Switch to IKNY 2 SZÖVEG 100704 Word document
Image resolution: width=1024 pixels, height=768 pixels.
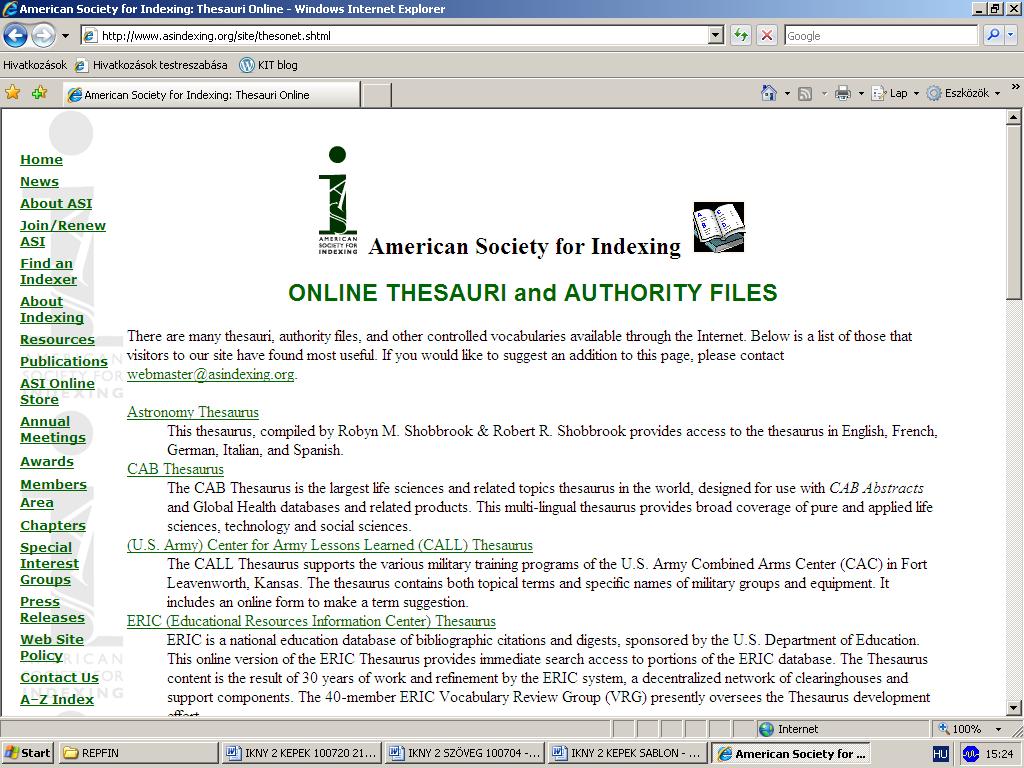coord(464,753)
